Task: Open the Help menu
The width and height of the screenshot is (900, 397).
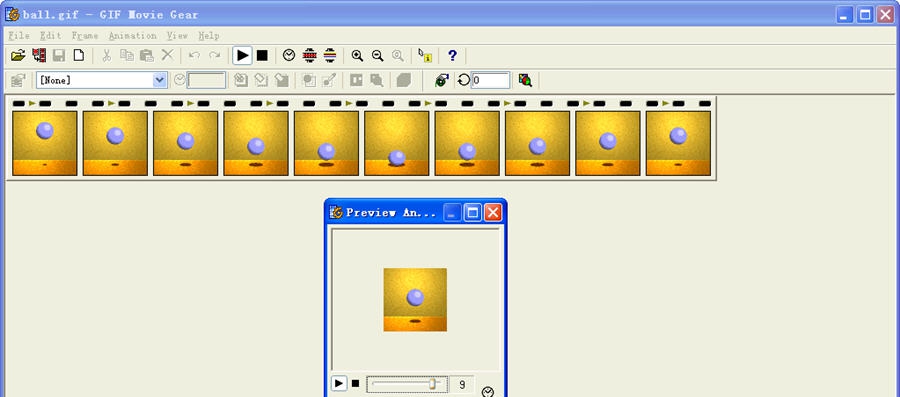Action: point(209,36)
